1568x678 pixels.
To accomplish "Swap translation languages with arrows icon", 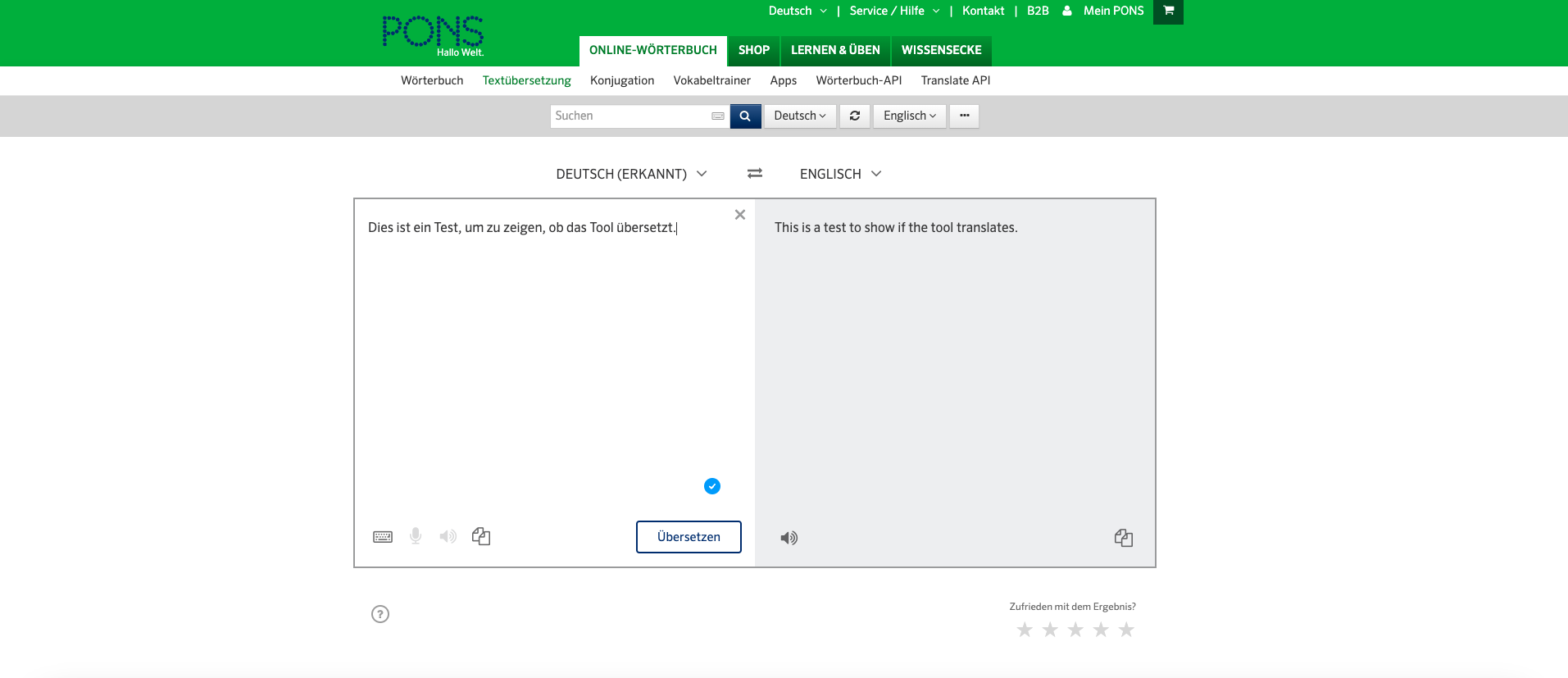I will [755, 174].
